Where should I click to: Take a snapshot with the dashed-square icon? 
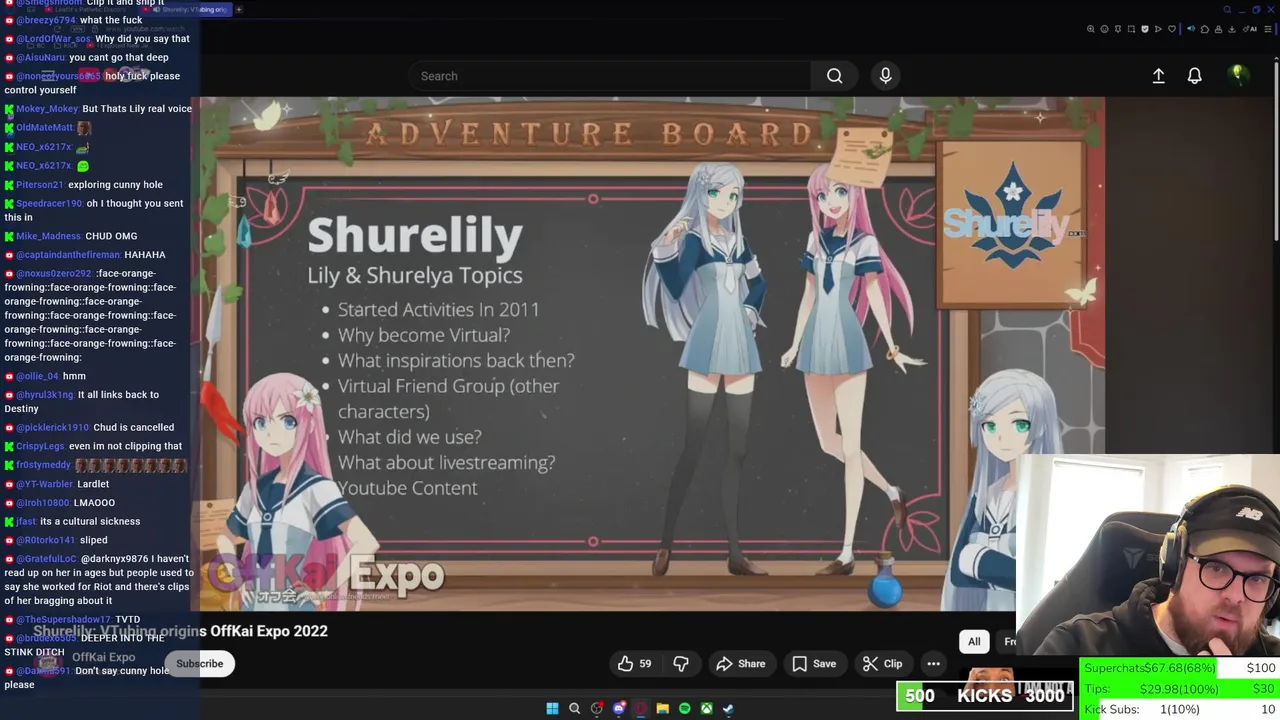pyautogui.click(x=1131, y=29)
